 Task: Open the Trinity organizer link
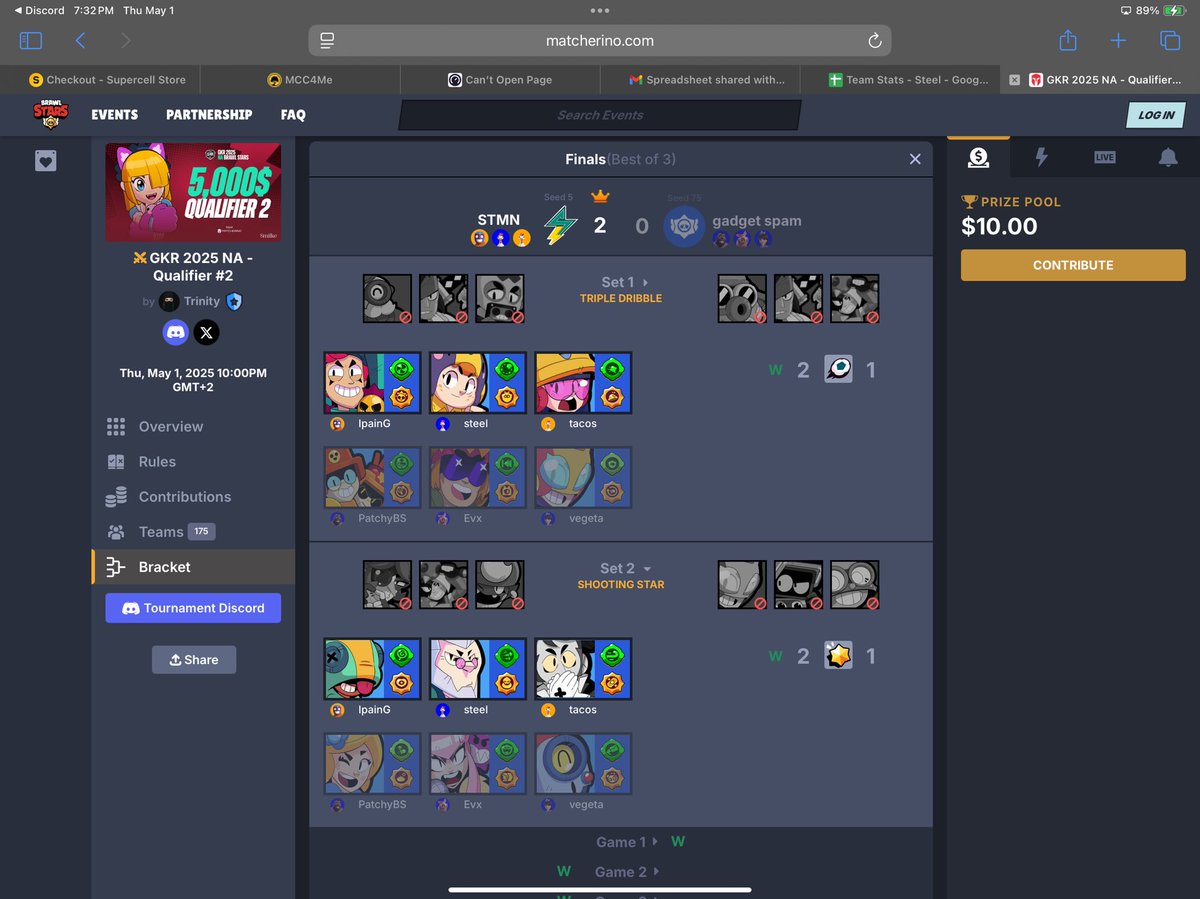[x=201, y=301]
